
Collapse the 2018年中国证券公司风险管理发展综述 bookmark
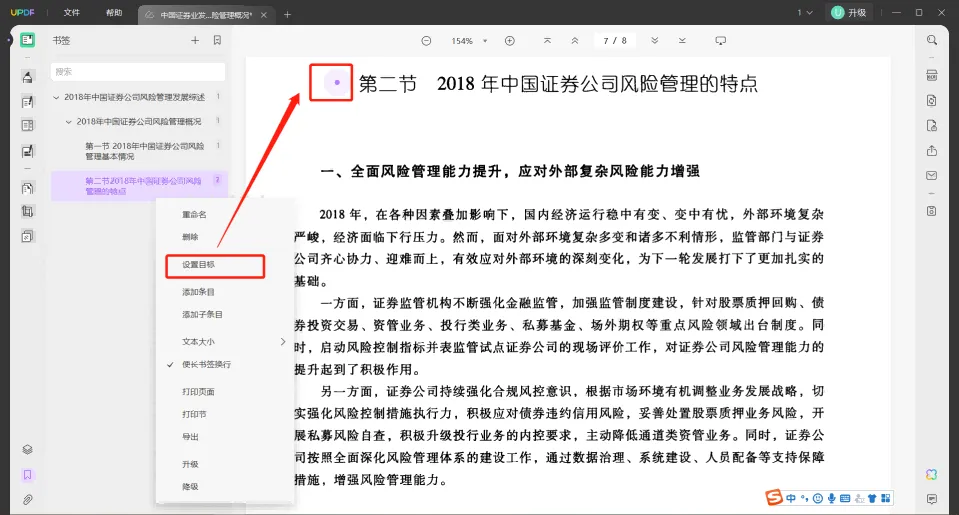[x=57, y=97]
